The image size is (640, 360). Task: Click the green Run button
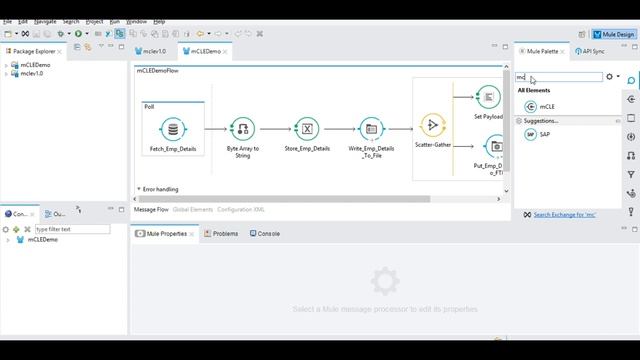(x=78, y=34)
